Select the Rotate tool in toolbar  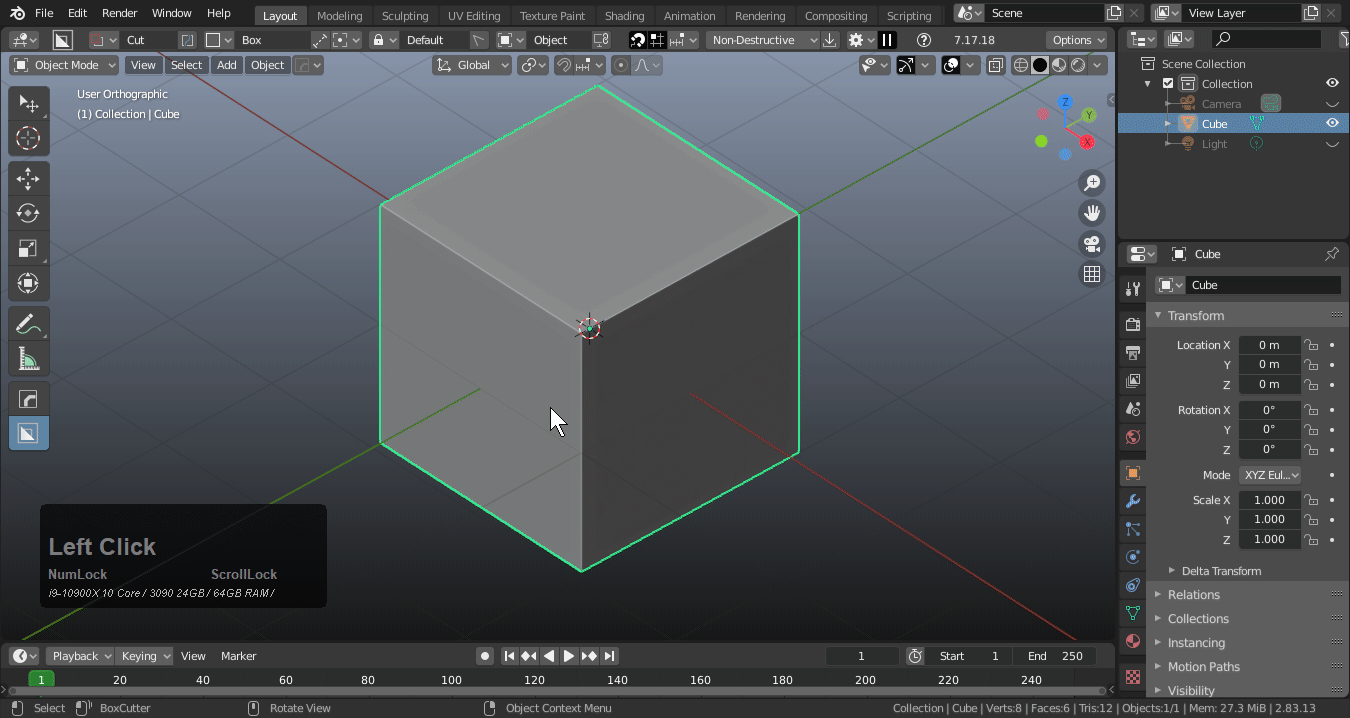click(x=28, y=213)
